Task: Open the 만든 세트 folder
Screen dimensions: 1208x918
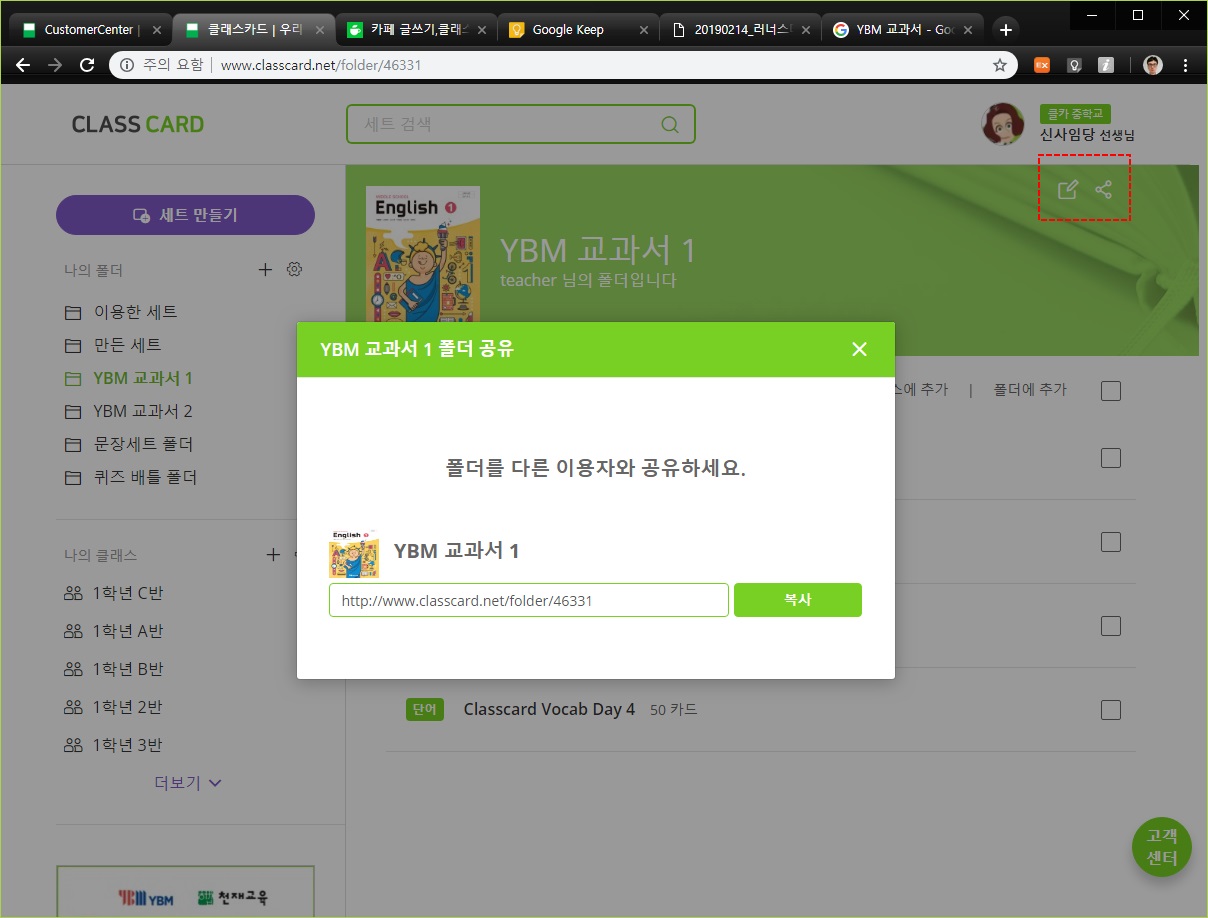Action: (127, 345)
